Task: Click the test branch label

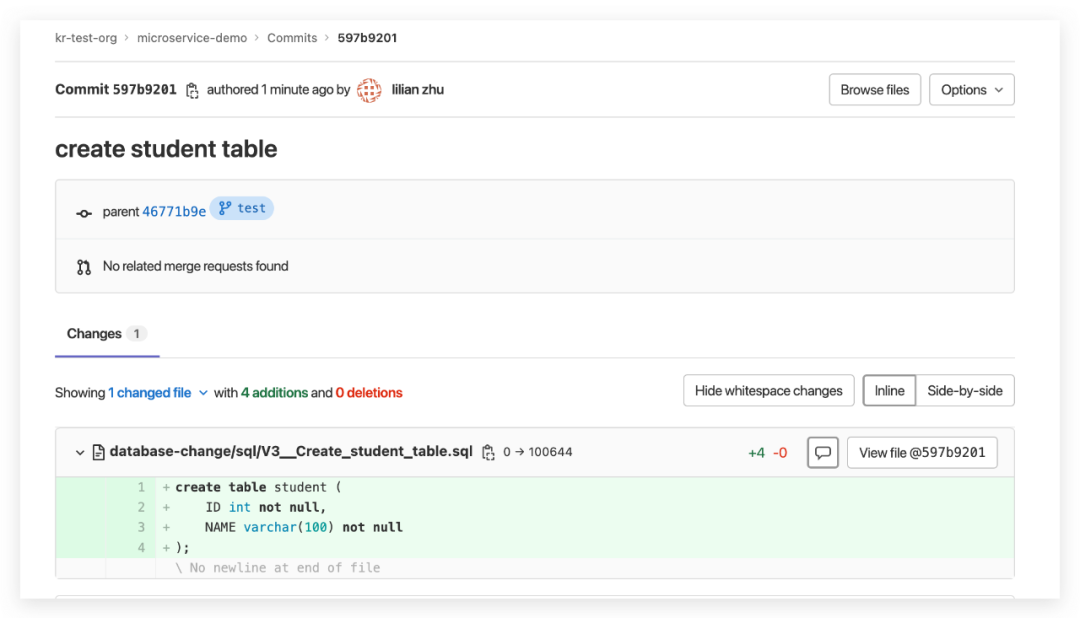Action: pos(242,209)
